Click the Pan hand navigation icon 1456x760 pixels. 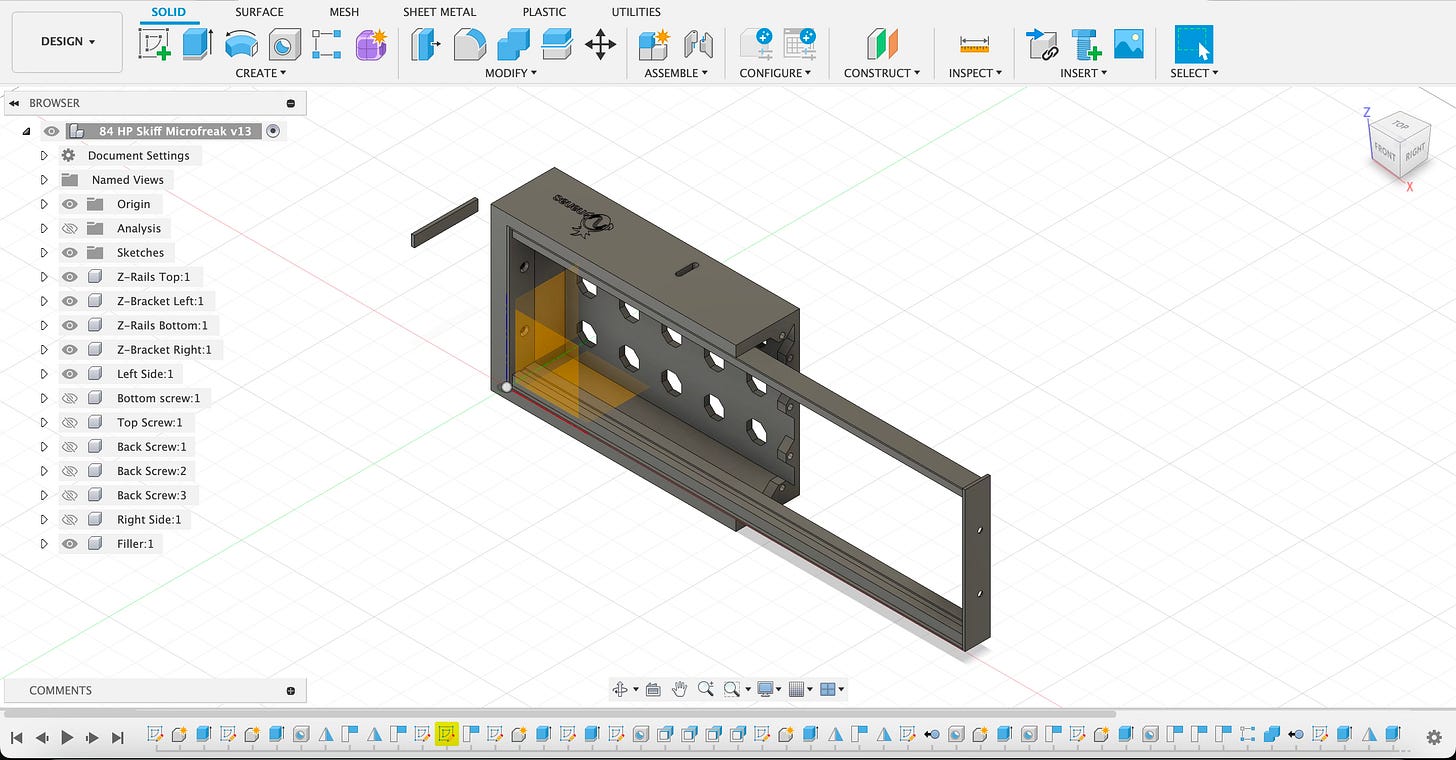(680, 689)
